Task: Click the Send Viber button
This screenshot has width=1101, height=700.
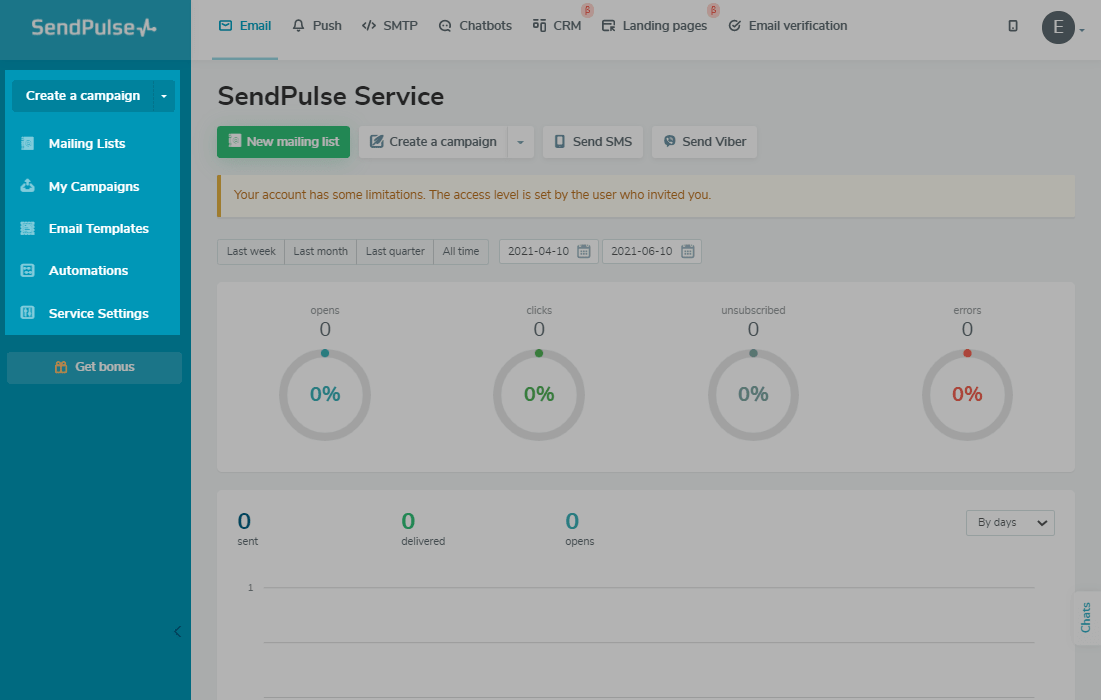Action: 704,142
